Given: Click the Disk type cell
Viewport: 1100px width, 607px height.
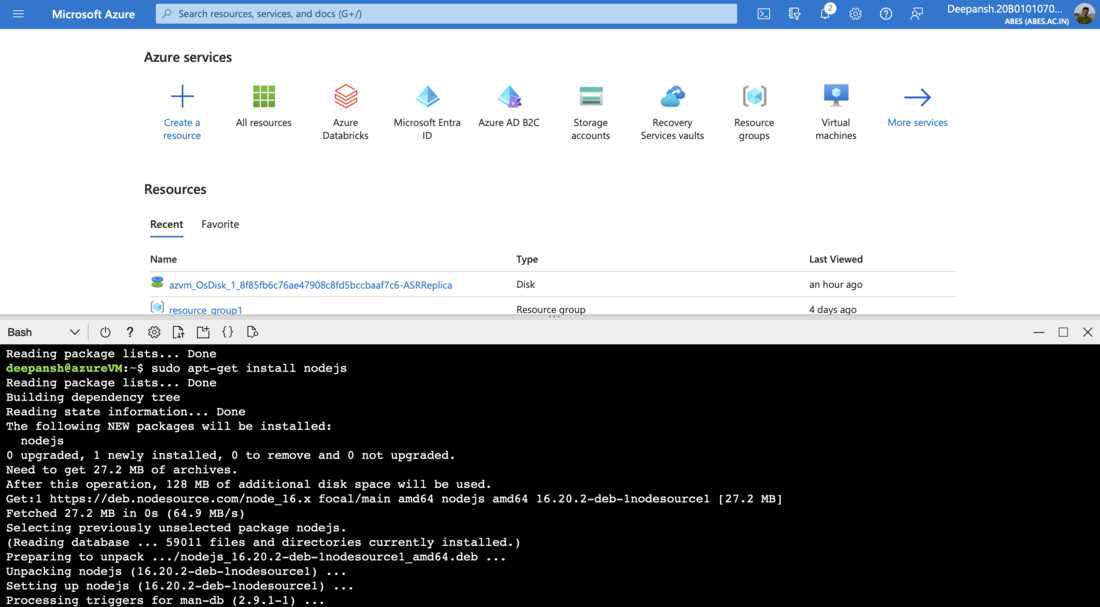Looking at the screenshot, I should click(x=525, y=284).
